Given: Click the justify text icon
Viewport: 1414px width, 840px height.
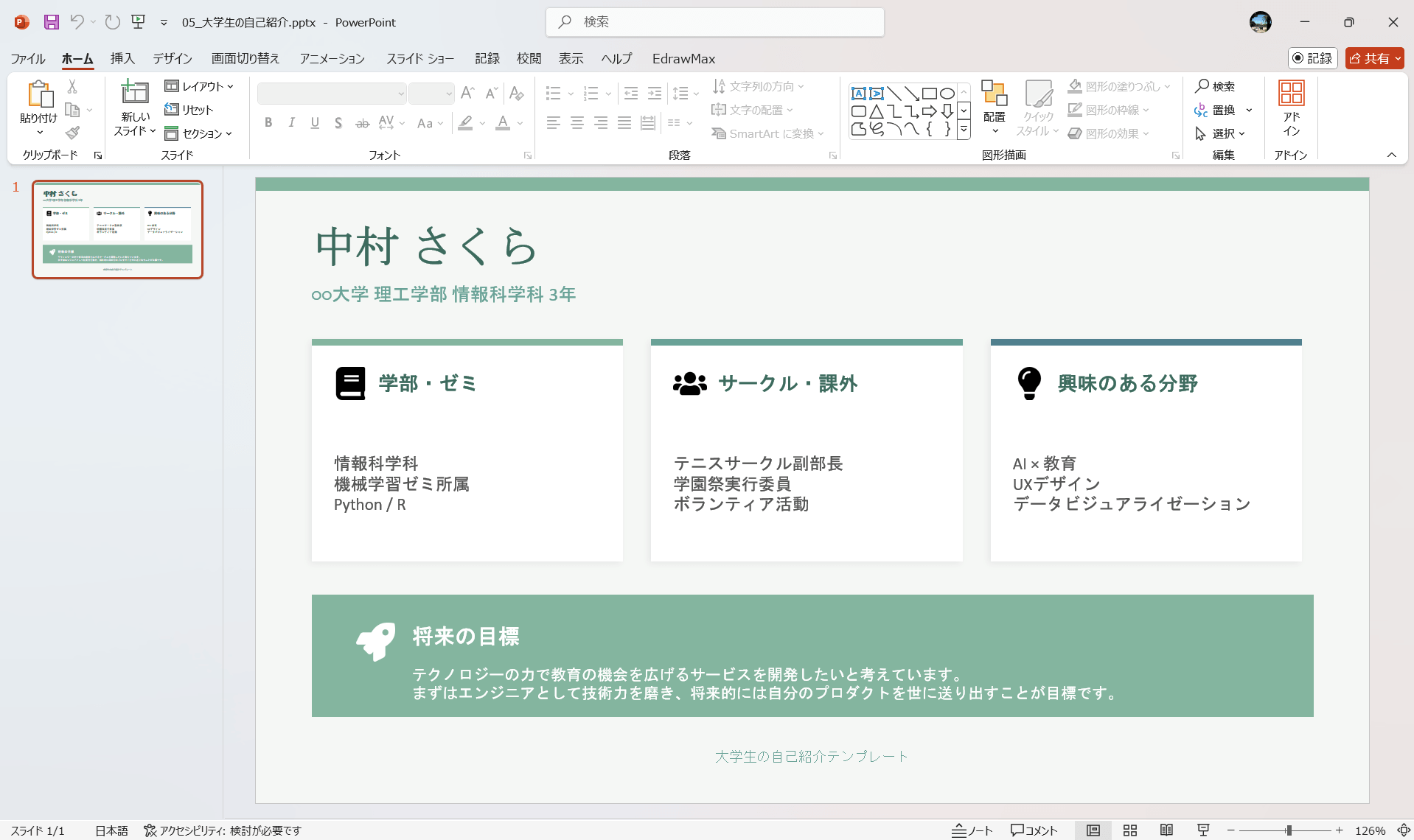Looking at the screenshot, I should pyautogui.click(x=625, y=122).
